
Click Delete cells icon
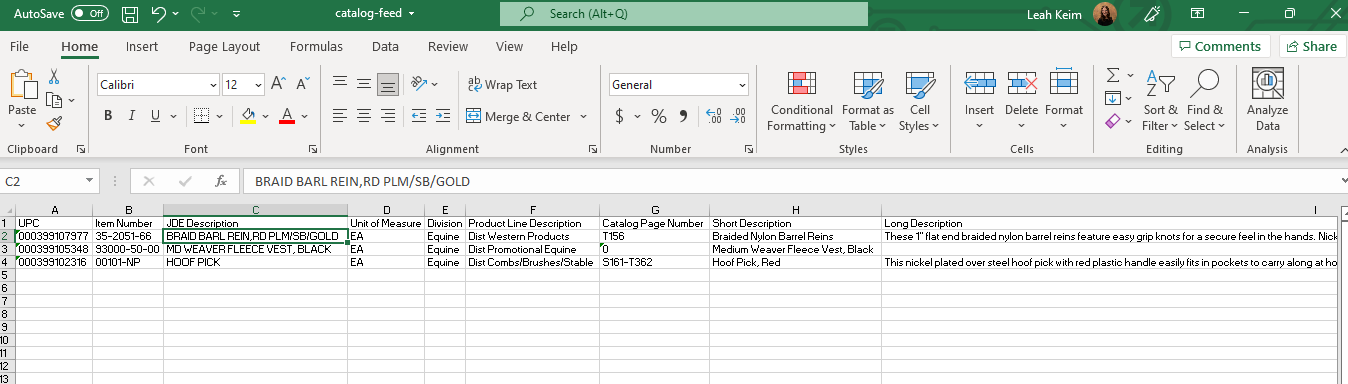coord(1021,84)
